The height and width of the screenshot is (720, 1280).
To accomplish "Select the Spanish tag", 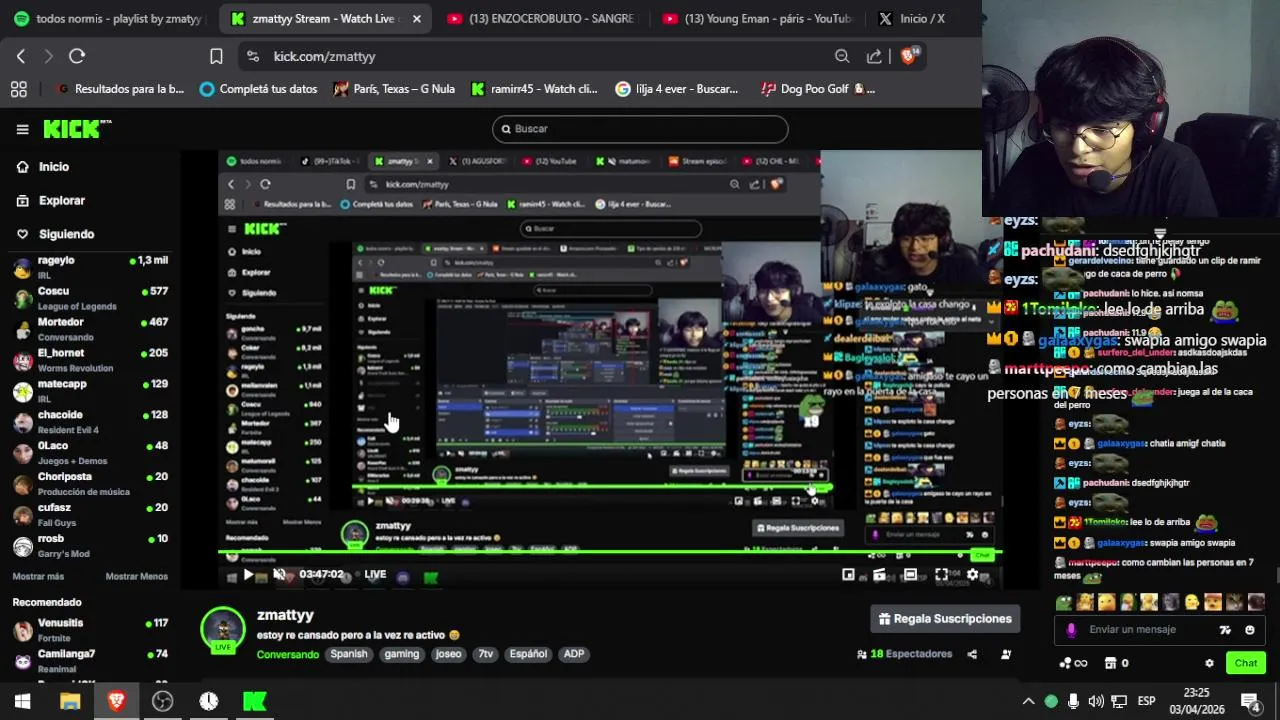I will pos(349,654).
